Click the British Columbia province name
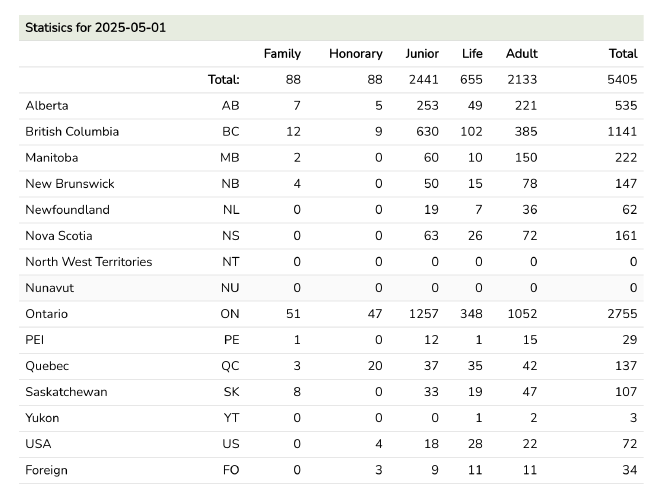This screenshot has width=660, height=496. (72, 131)
